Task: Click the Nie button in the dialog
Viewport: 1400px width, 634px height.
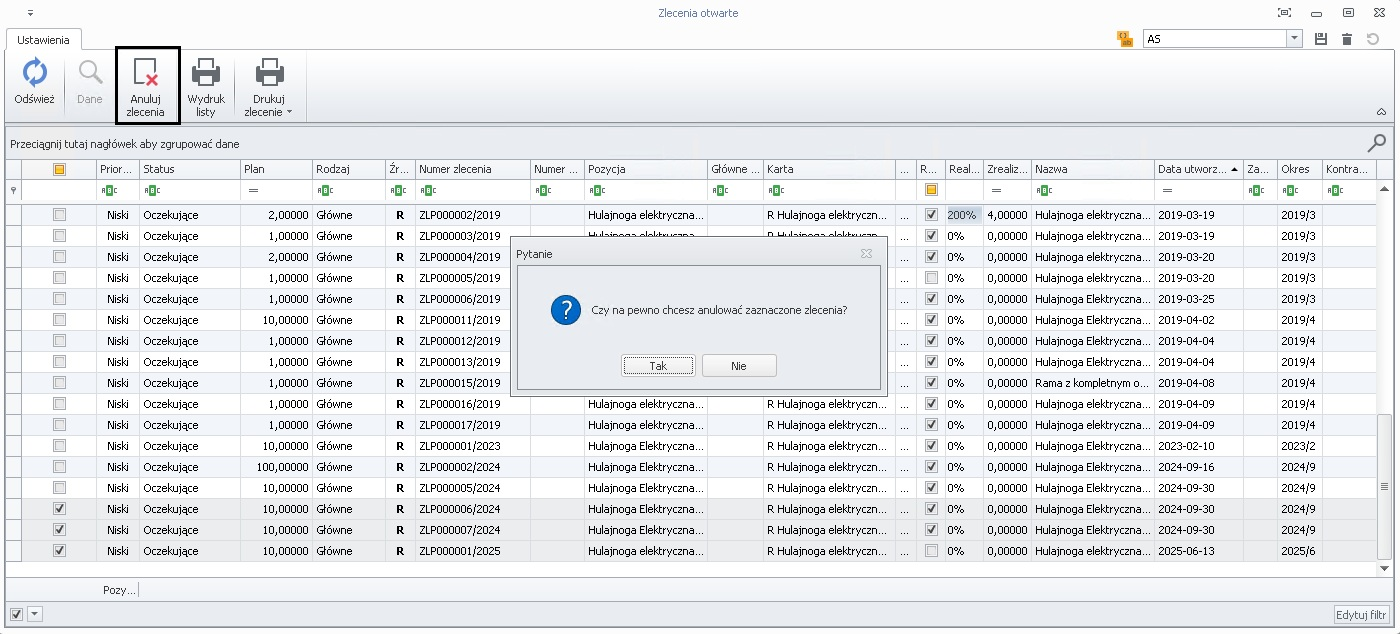Action: coord(739,366)
